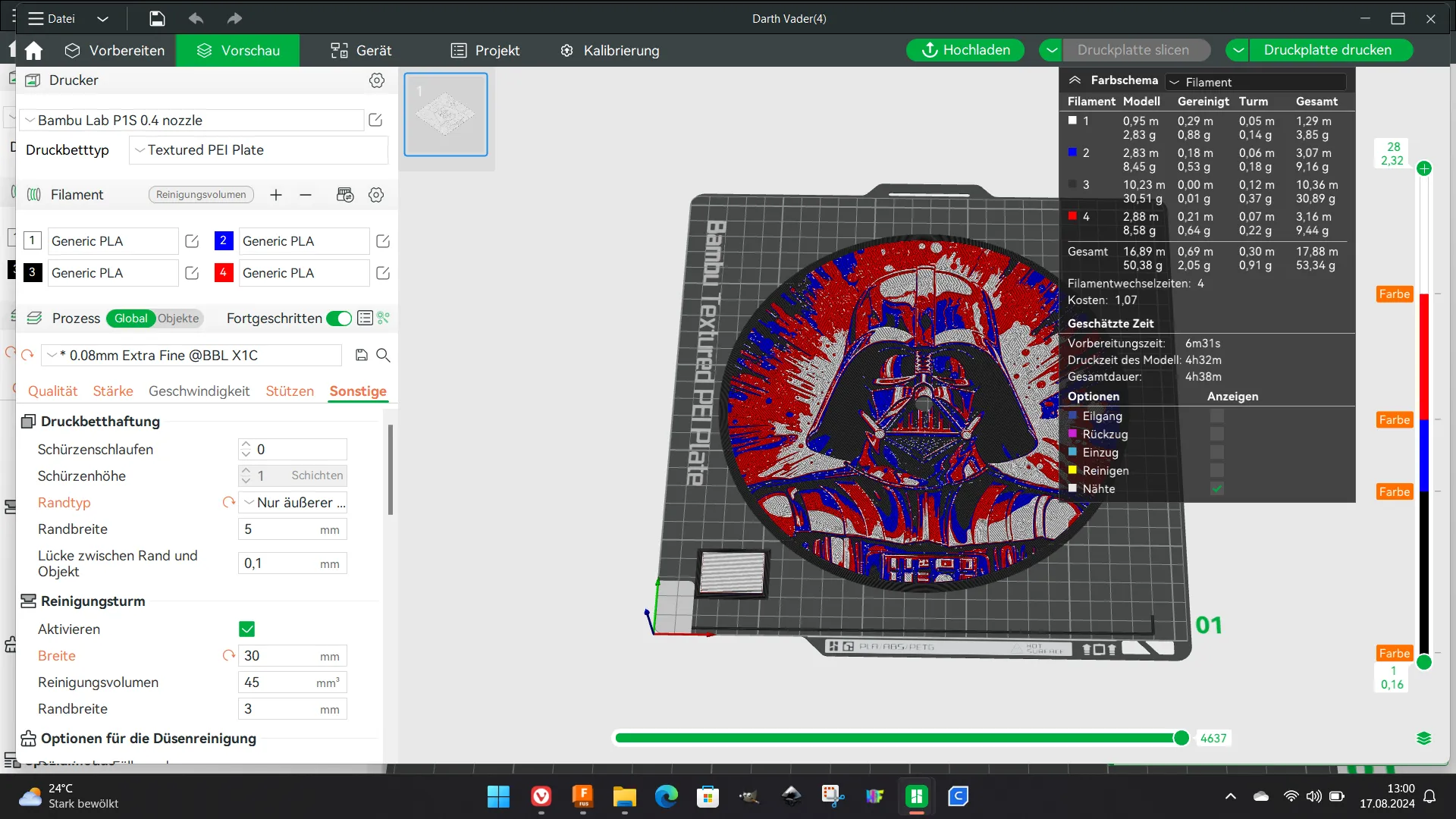Save the process preset
This screenshot has width=1456, height=819.
pyautogui.click(x=362, y=355)
